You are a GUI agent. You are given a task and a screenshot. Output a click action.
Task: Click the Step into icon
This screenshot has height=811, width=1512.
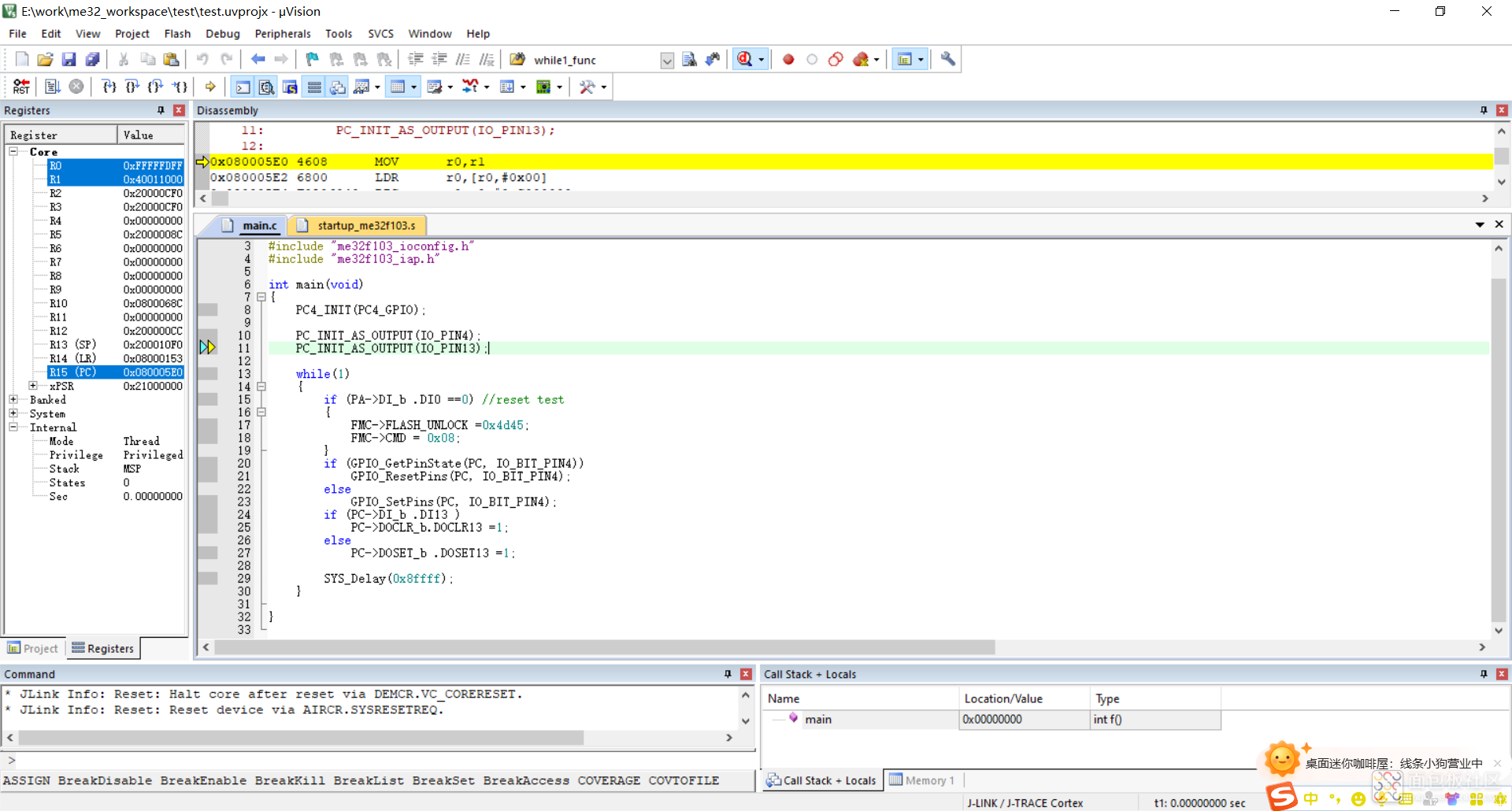(109, 87)
